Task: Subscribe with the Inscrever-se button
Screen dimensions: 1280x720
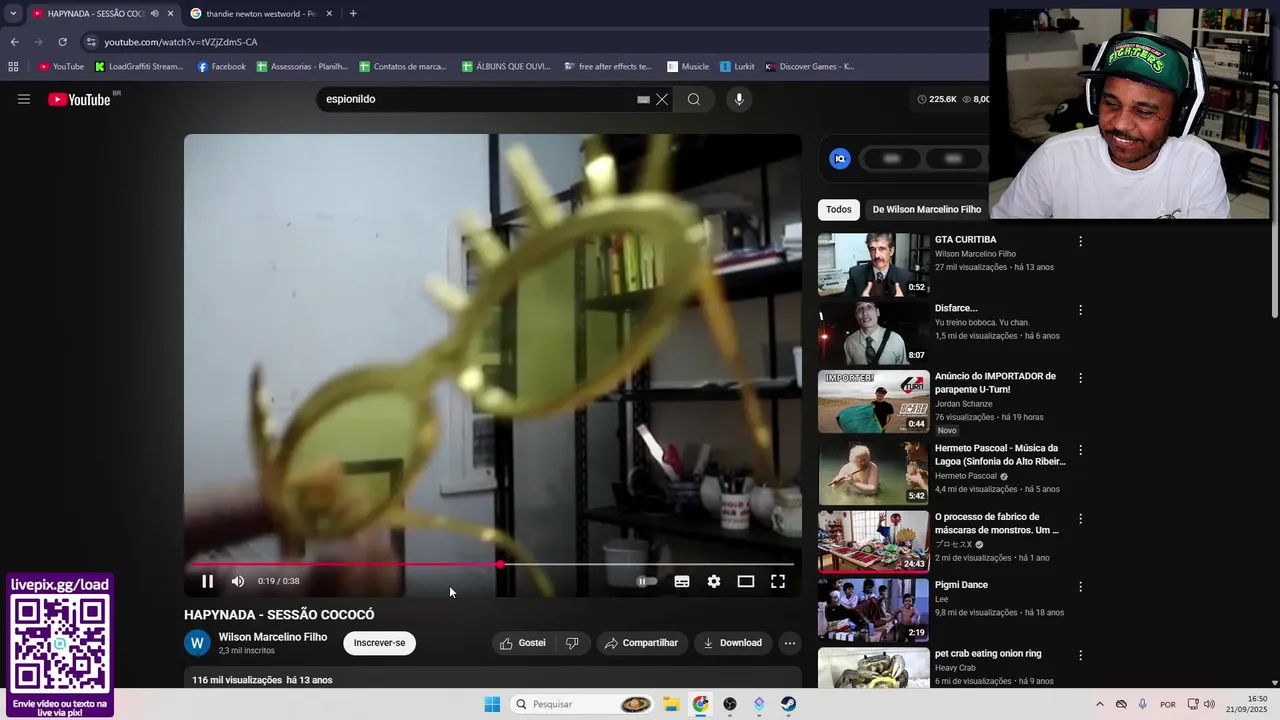Action: click(379, 643)
